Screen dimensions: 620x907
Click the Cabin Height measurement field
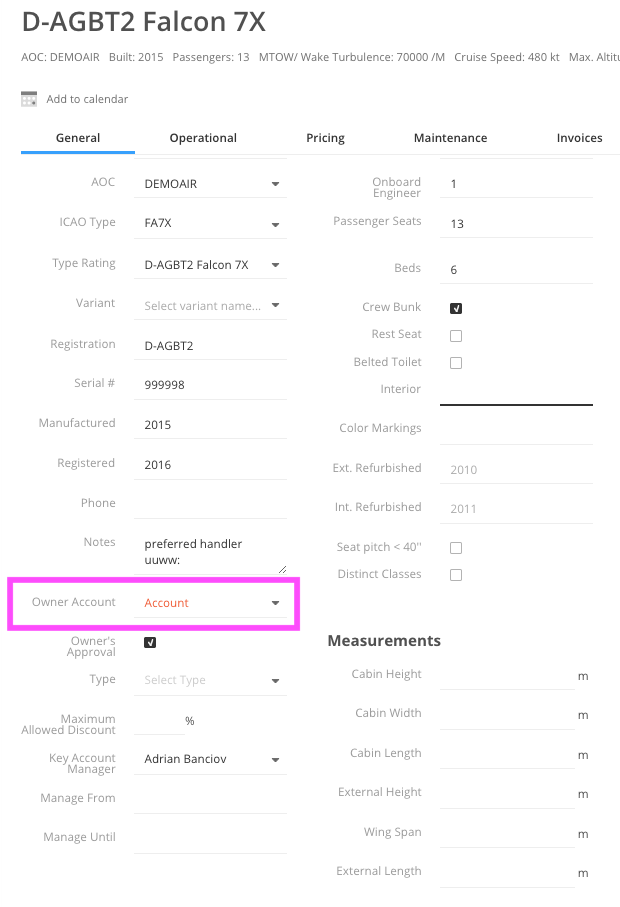pos(507,675)
